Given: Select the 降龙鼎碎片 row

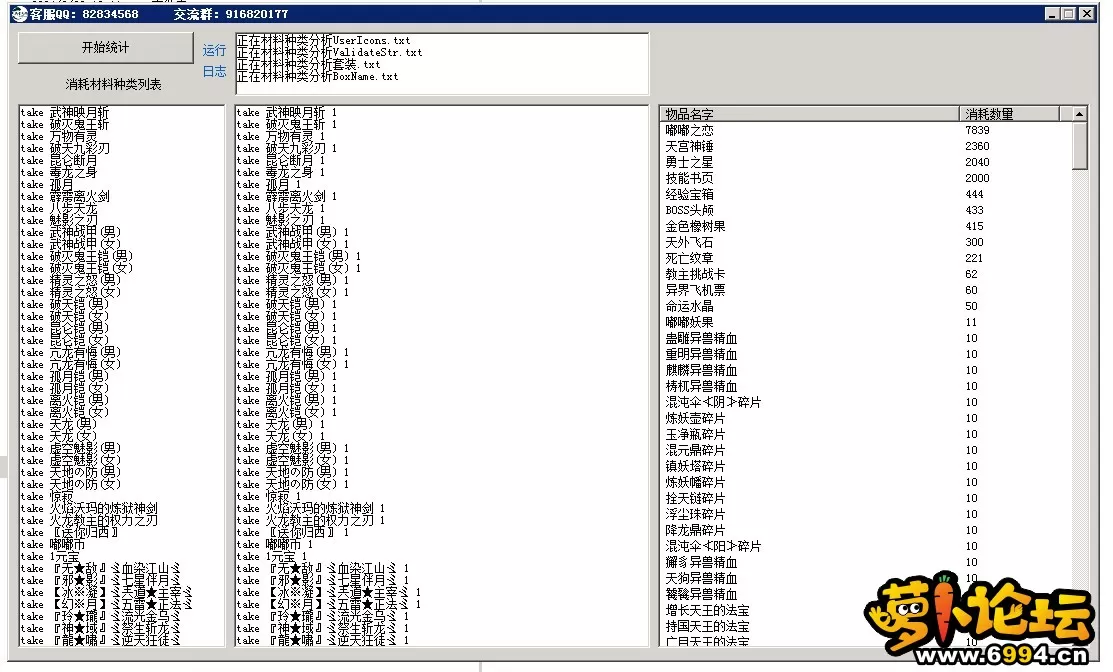Looking at the screenshot, I should 866,530.
